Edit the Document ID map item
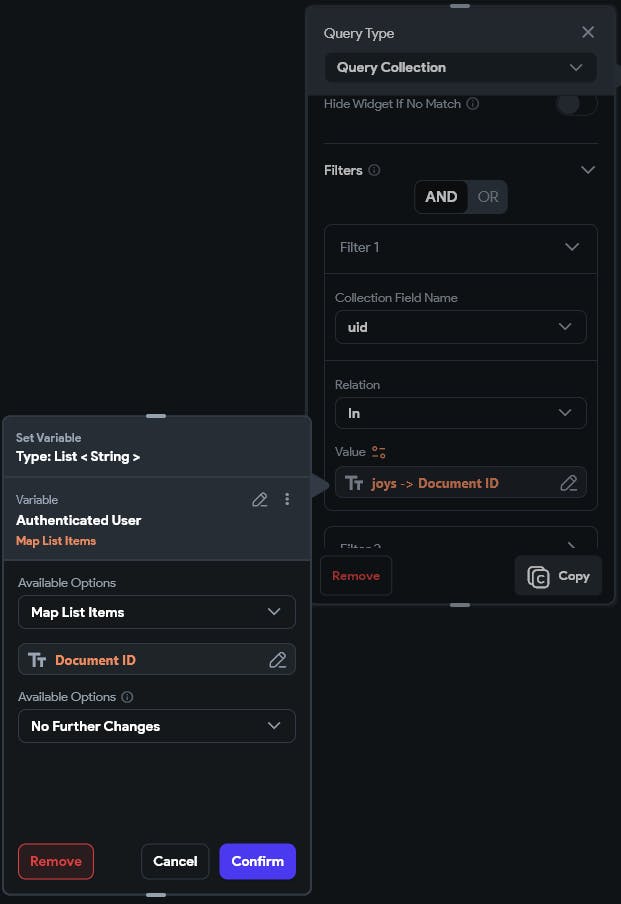 pyautogui.click(x=278, y=660)
